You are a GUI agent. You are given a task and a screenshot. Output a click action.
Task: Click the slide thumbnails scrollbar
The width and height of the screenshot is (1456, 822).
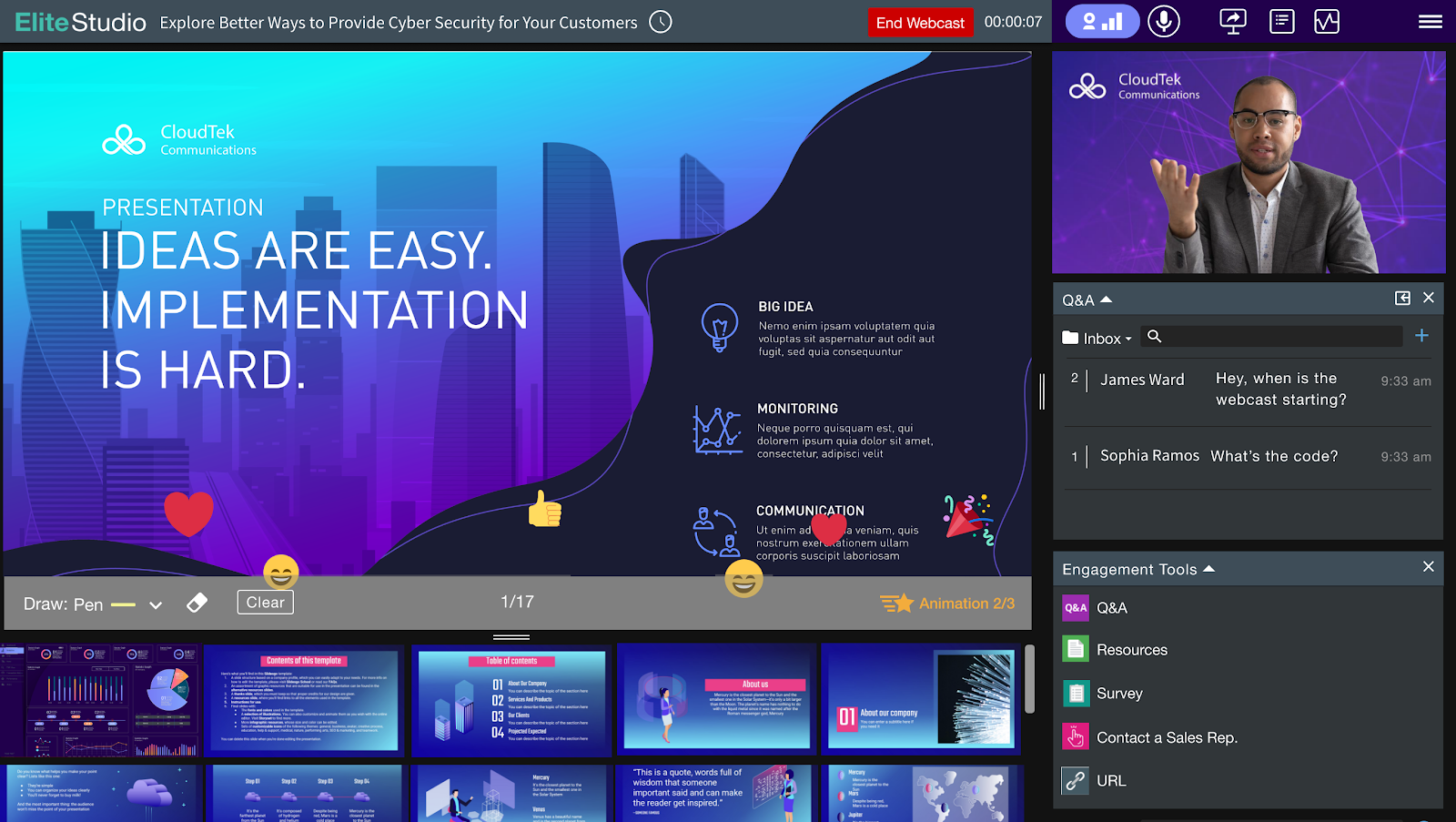coord(1029,678)
